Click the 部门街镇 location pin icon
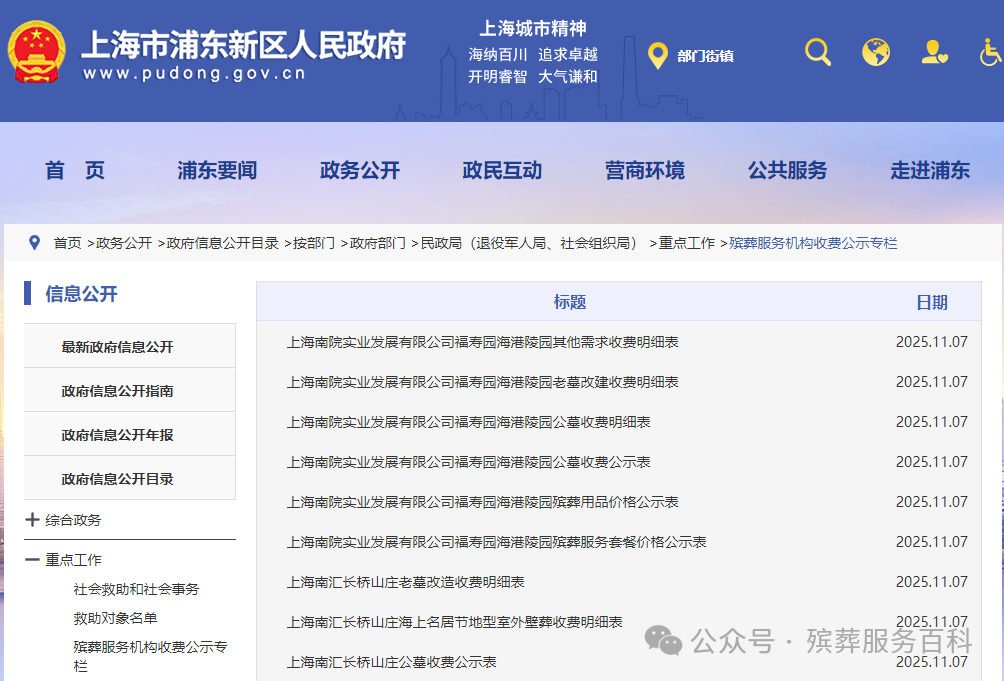Screen dimensions: 1004x681 pyautogui.click(x=656, y=56)
